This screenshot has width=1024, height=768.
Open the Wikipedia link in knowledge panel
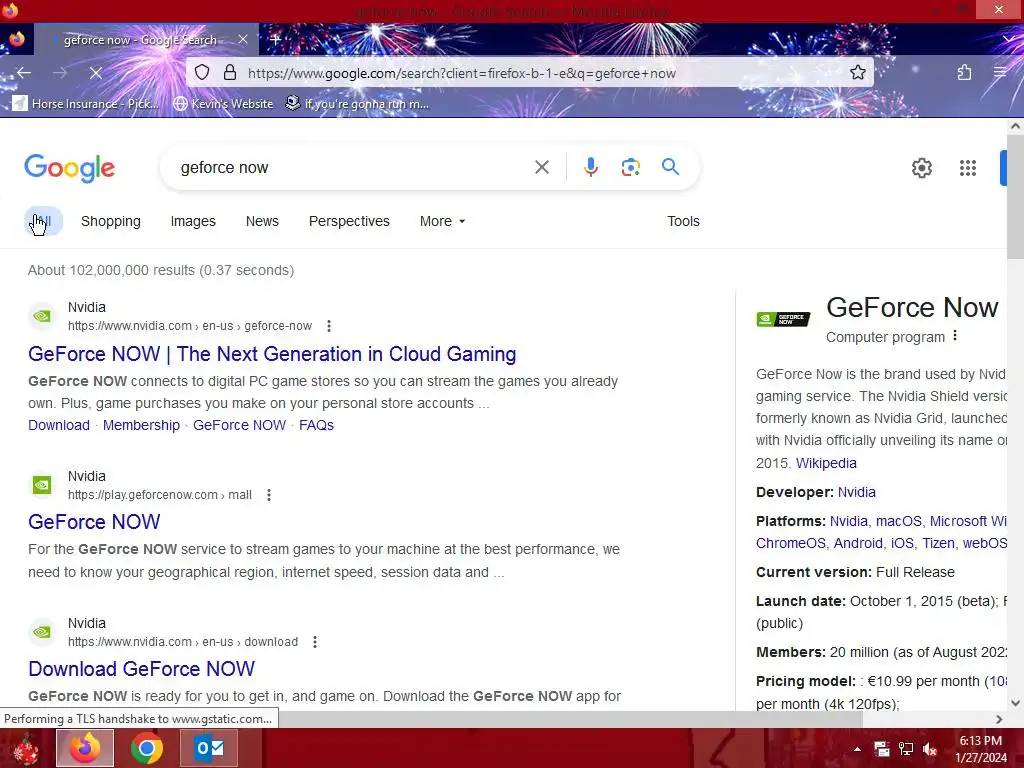[x=826, y=462]
